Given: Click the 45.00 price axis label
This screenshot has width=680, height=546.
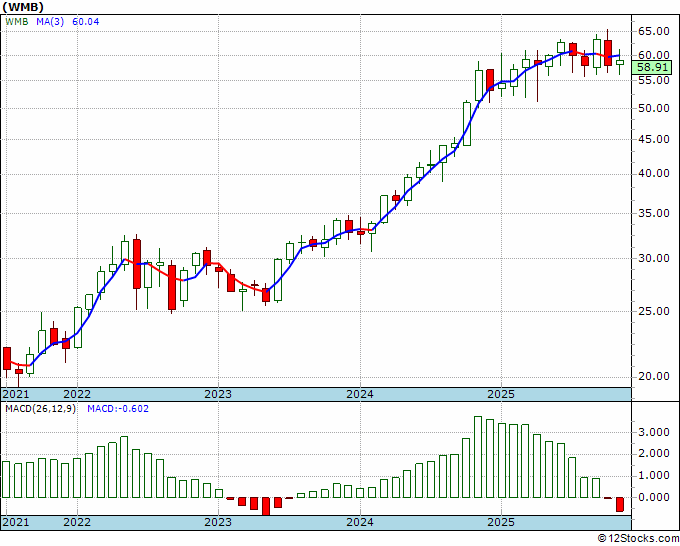Looking at the screenshot, I should click(x=654, y=139).
